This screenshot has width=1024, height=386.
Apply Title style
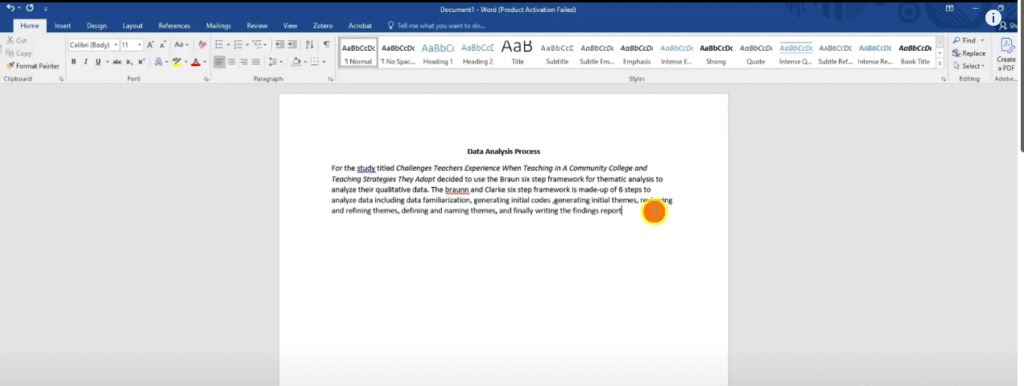tap(517, 53)
